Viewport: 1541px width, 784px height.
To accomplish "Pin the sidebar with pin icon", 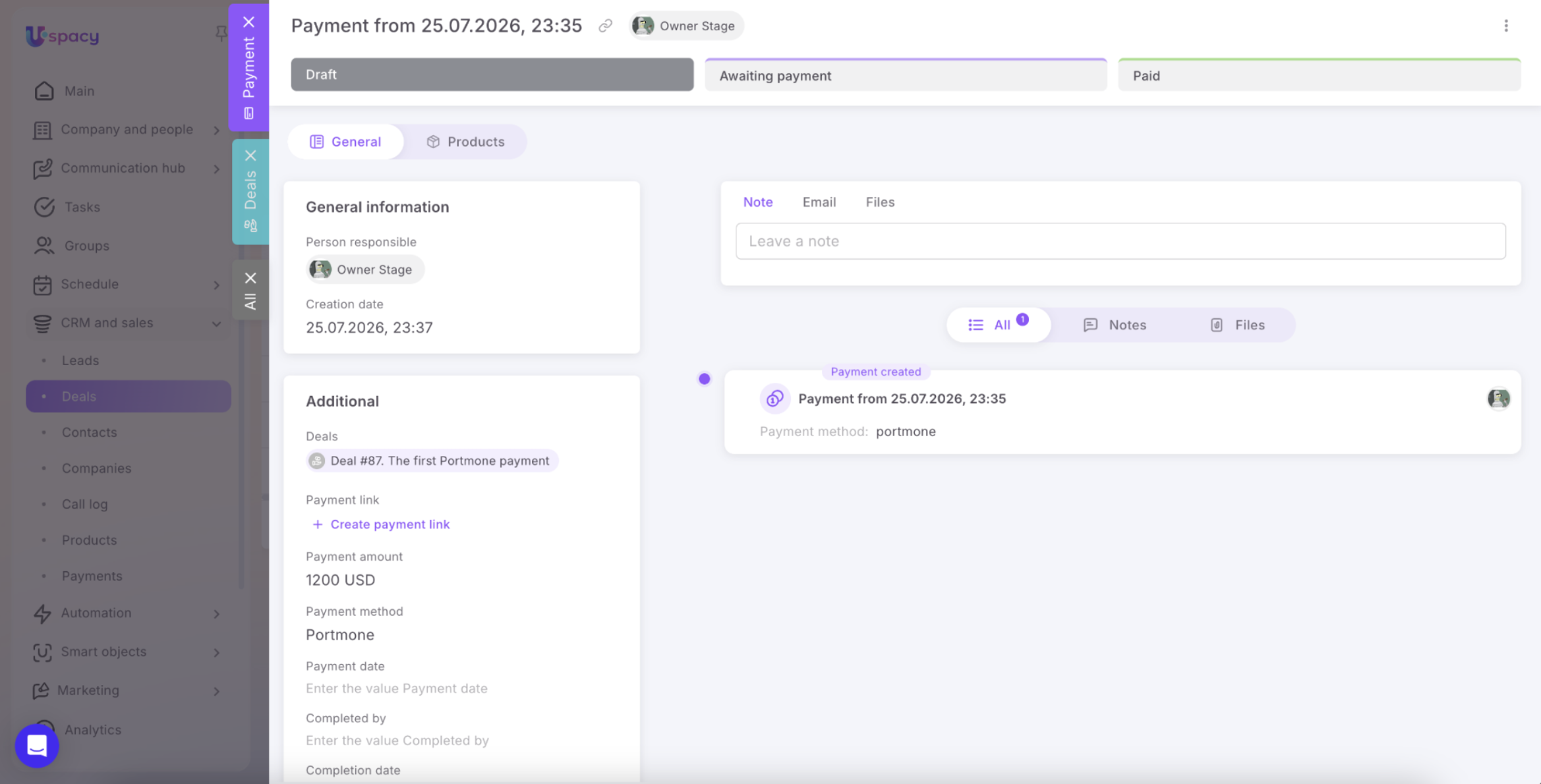I will point(221,33).
